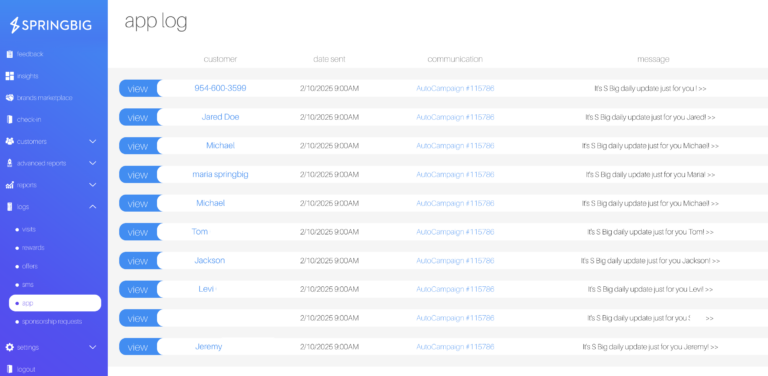
Task: Click the logout menu label
Action: coord(26,370)
